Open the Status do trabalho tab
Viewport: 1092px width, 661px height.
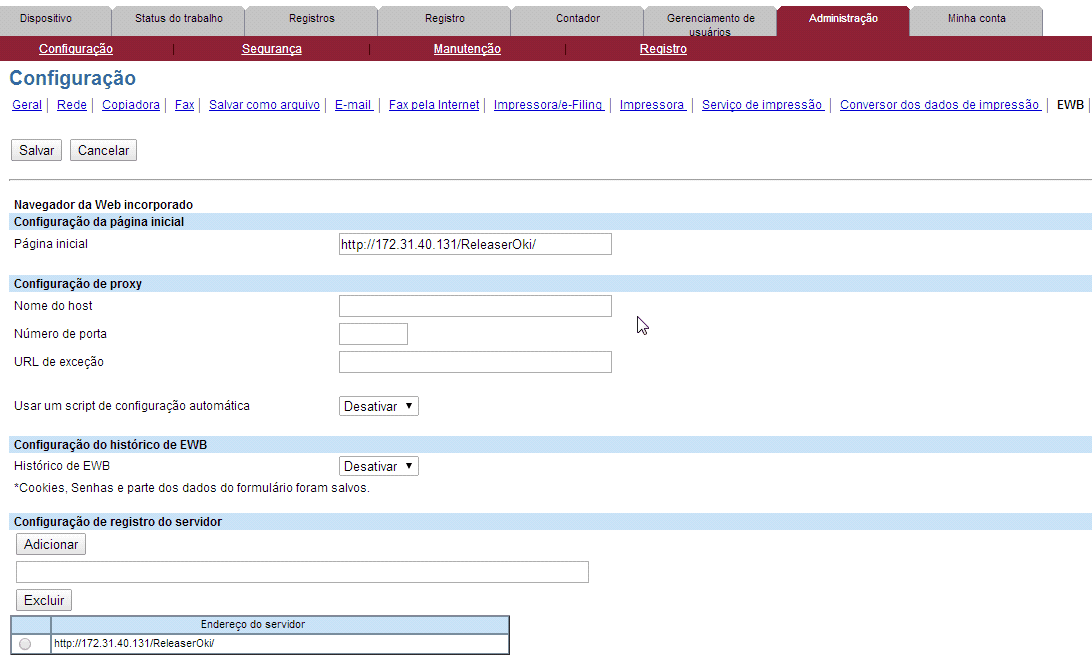(179, 19)
